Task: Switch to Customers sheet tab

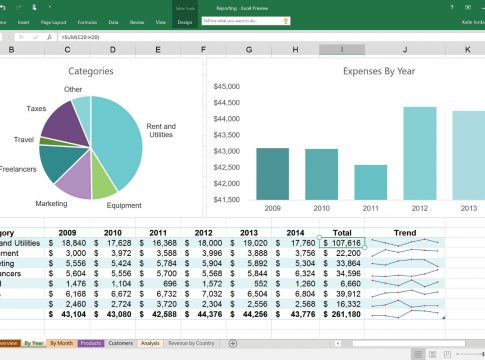Action: click(x=120, y=343)
